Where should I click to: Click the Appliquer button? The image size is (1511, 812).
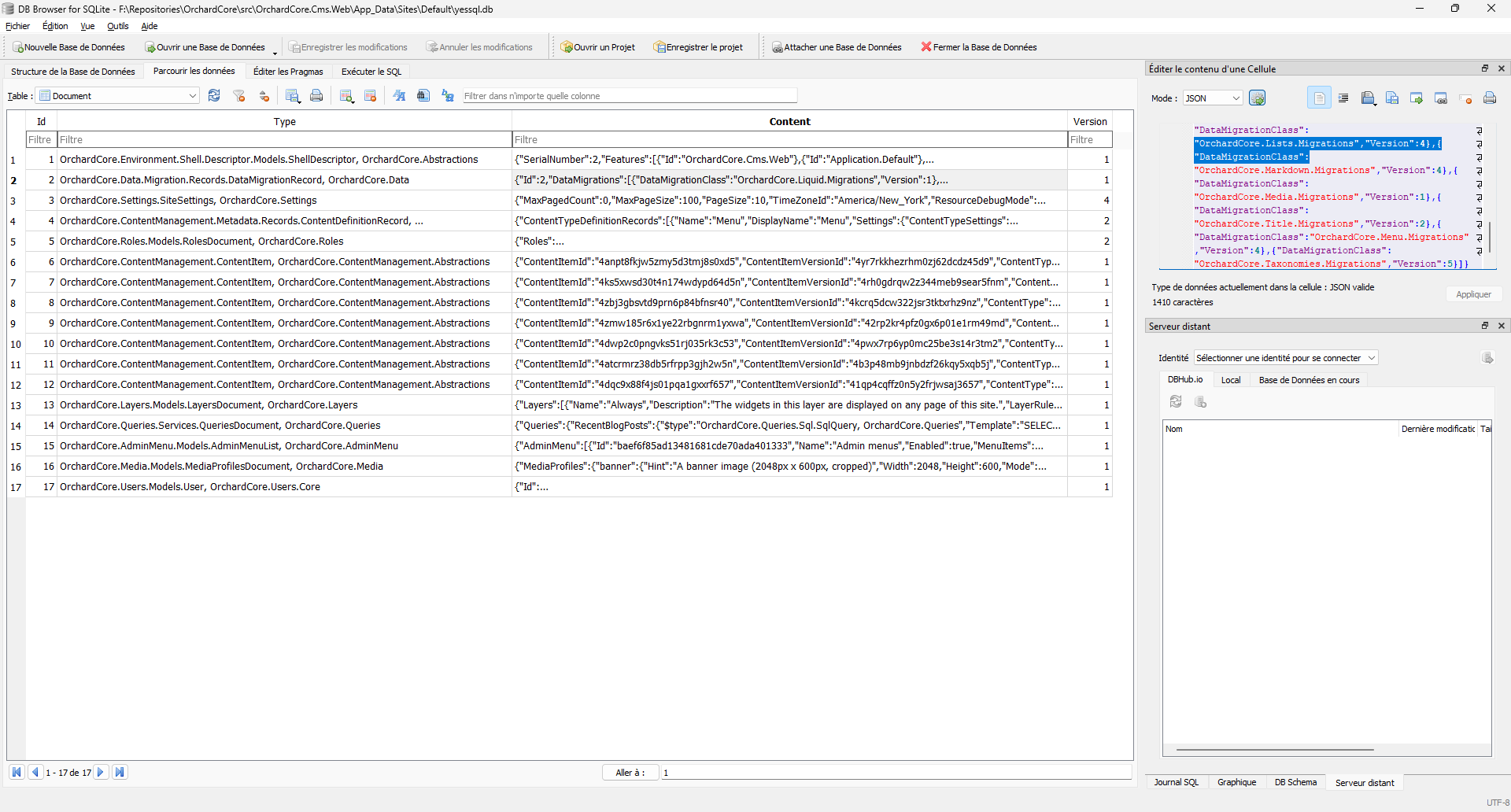click(1473, 293)
